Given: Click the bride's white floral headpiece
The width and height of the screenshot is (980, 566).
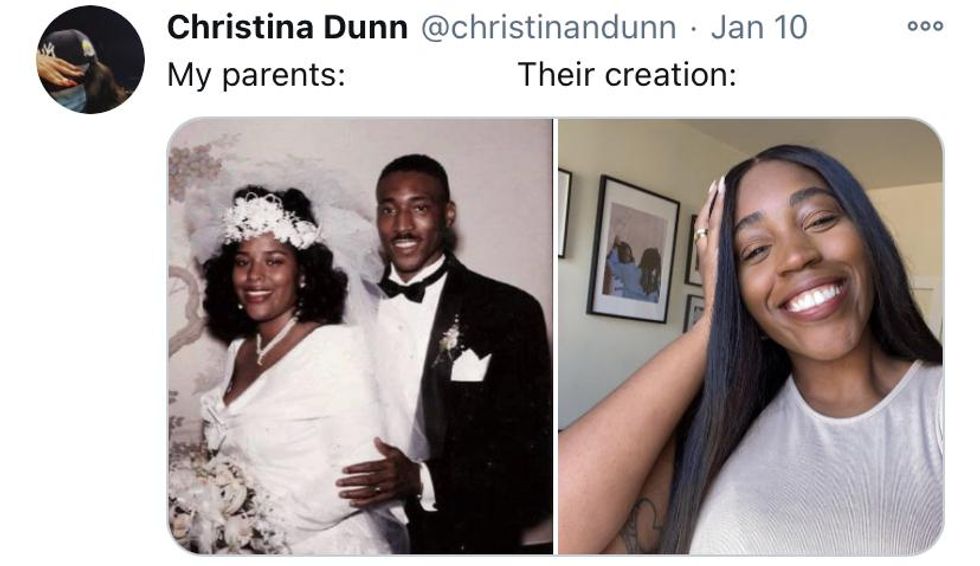Looking at the screenshot, I should click(269, 219).
